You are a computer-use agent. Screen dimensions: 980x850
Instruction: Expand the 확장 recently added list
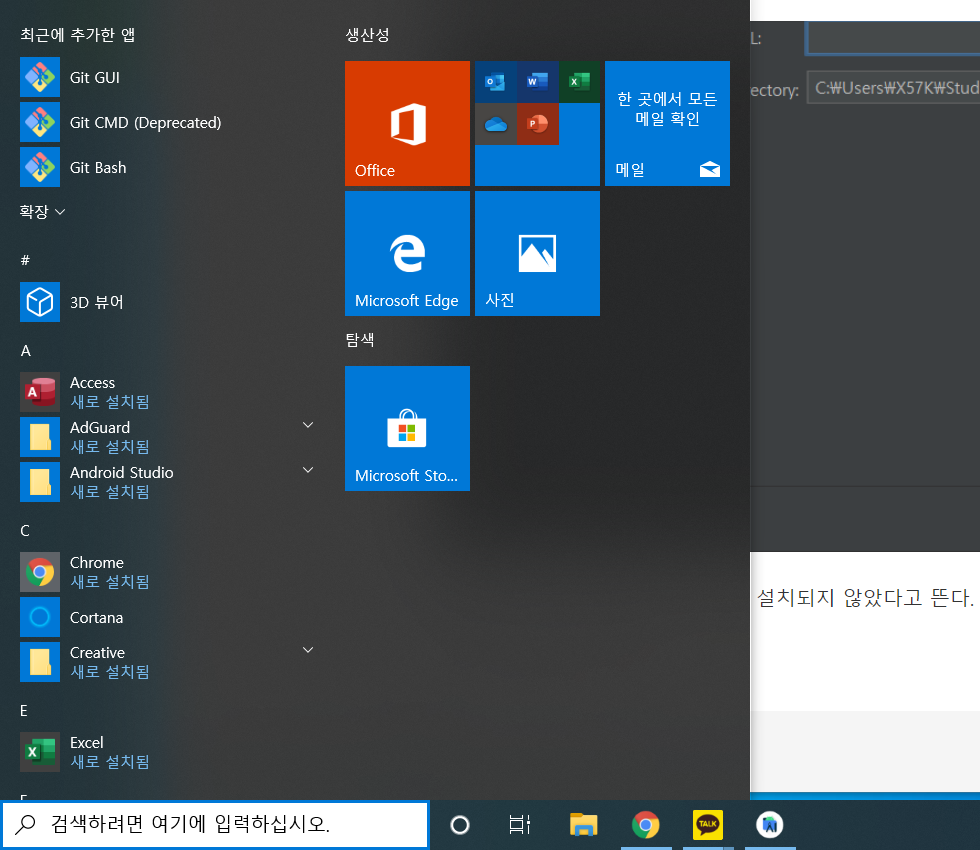click(42, 212)
